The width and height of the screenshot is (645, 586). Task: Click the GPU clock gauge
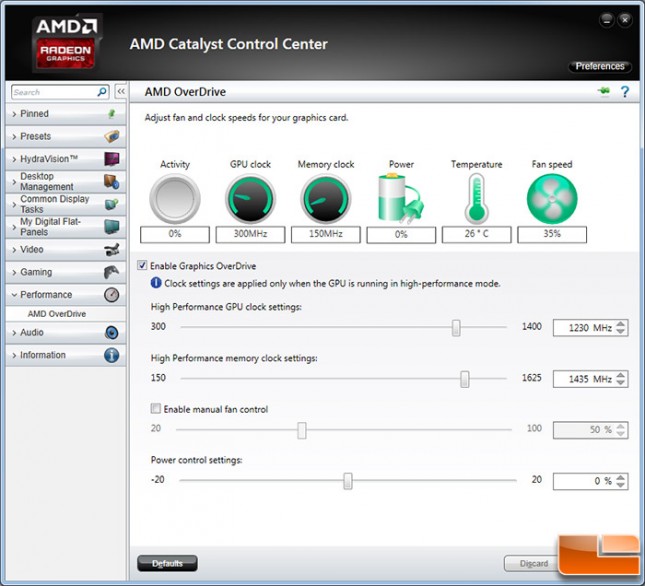(x=250, y=199)
